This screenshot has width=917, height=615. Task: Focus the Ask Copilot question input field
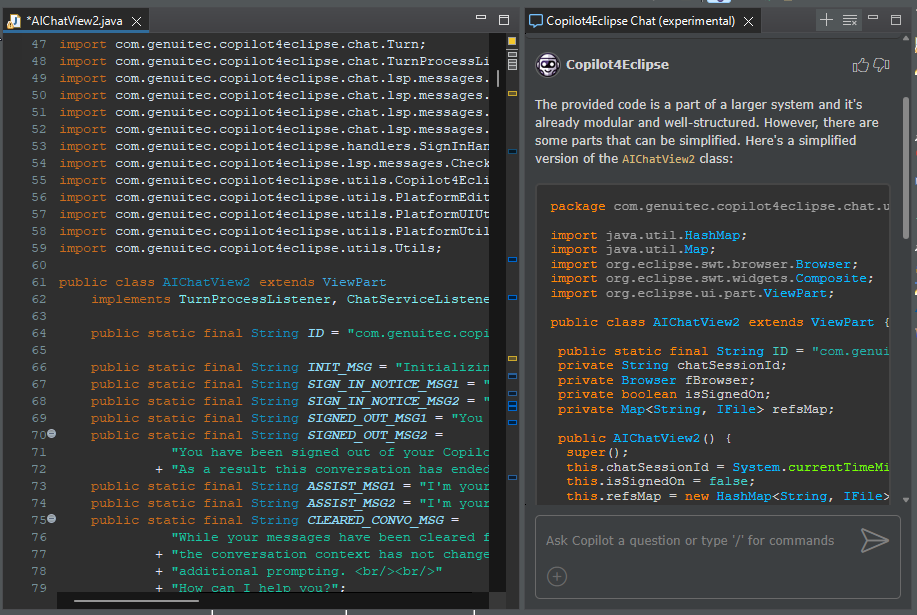690,541
